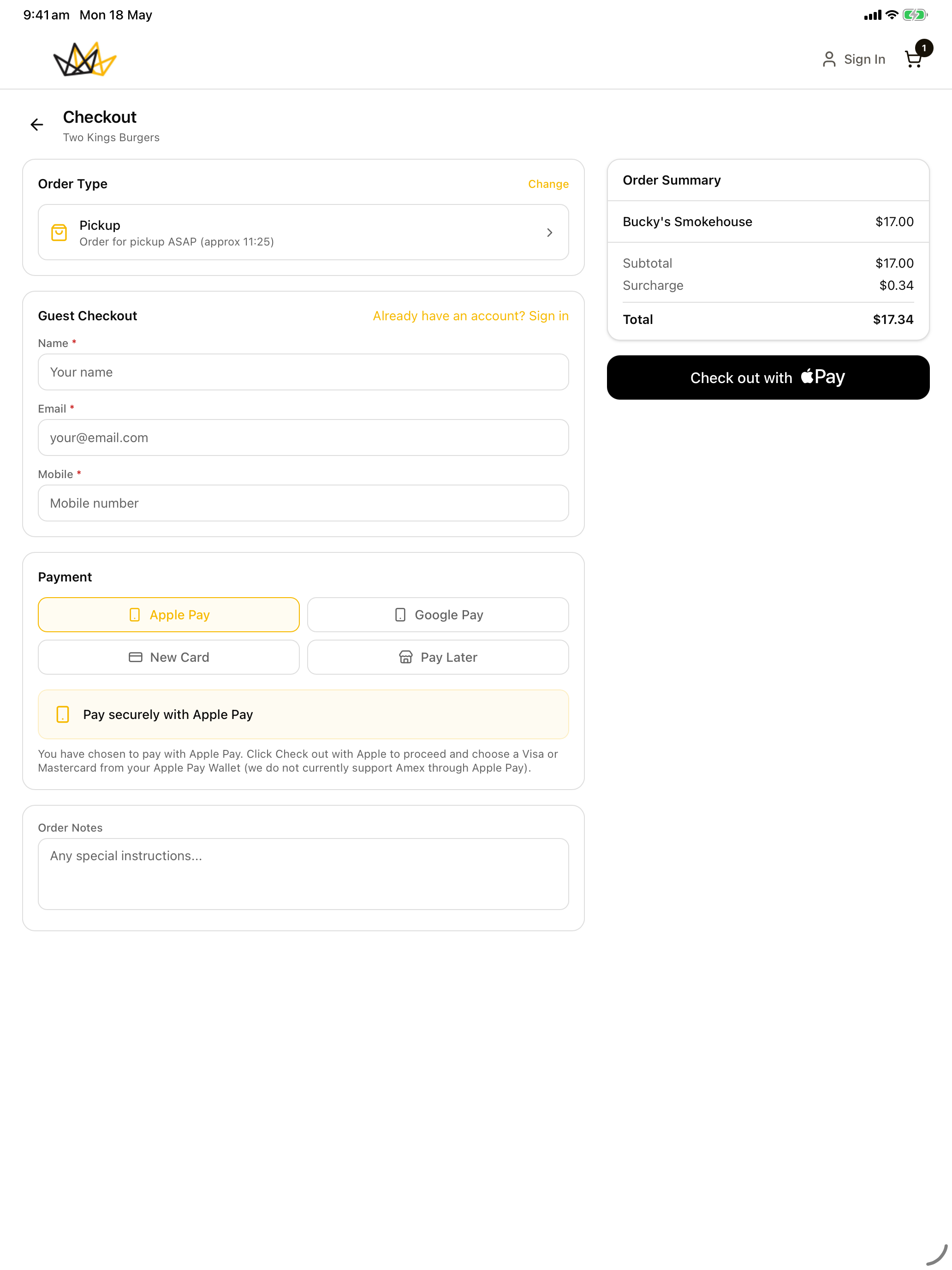
Task: Choose Pay Later payment option
Action: pos(438,658)
